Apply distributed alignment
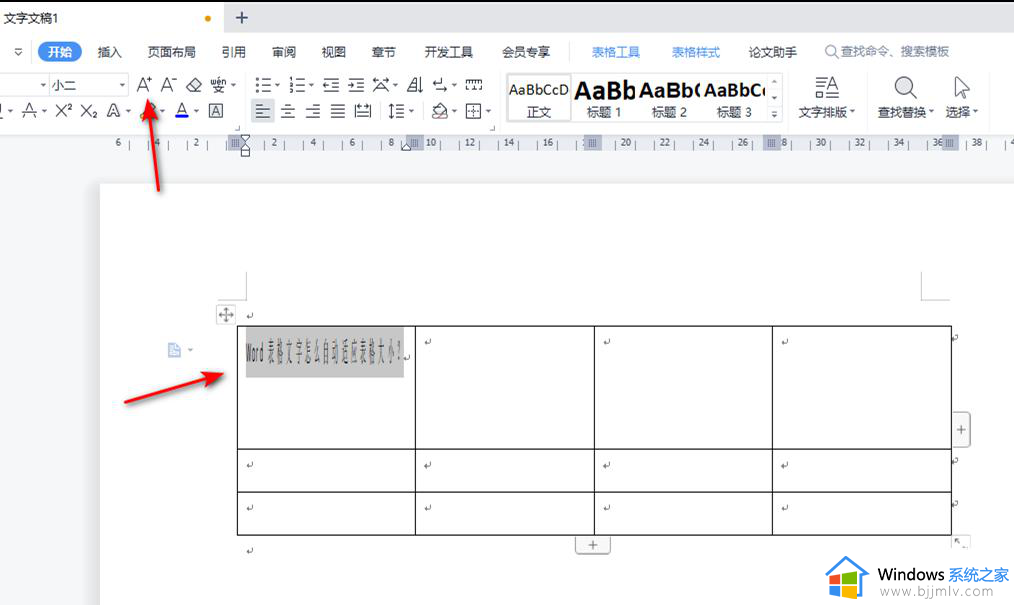 click(x=363, y=111)
